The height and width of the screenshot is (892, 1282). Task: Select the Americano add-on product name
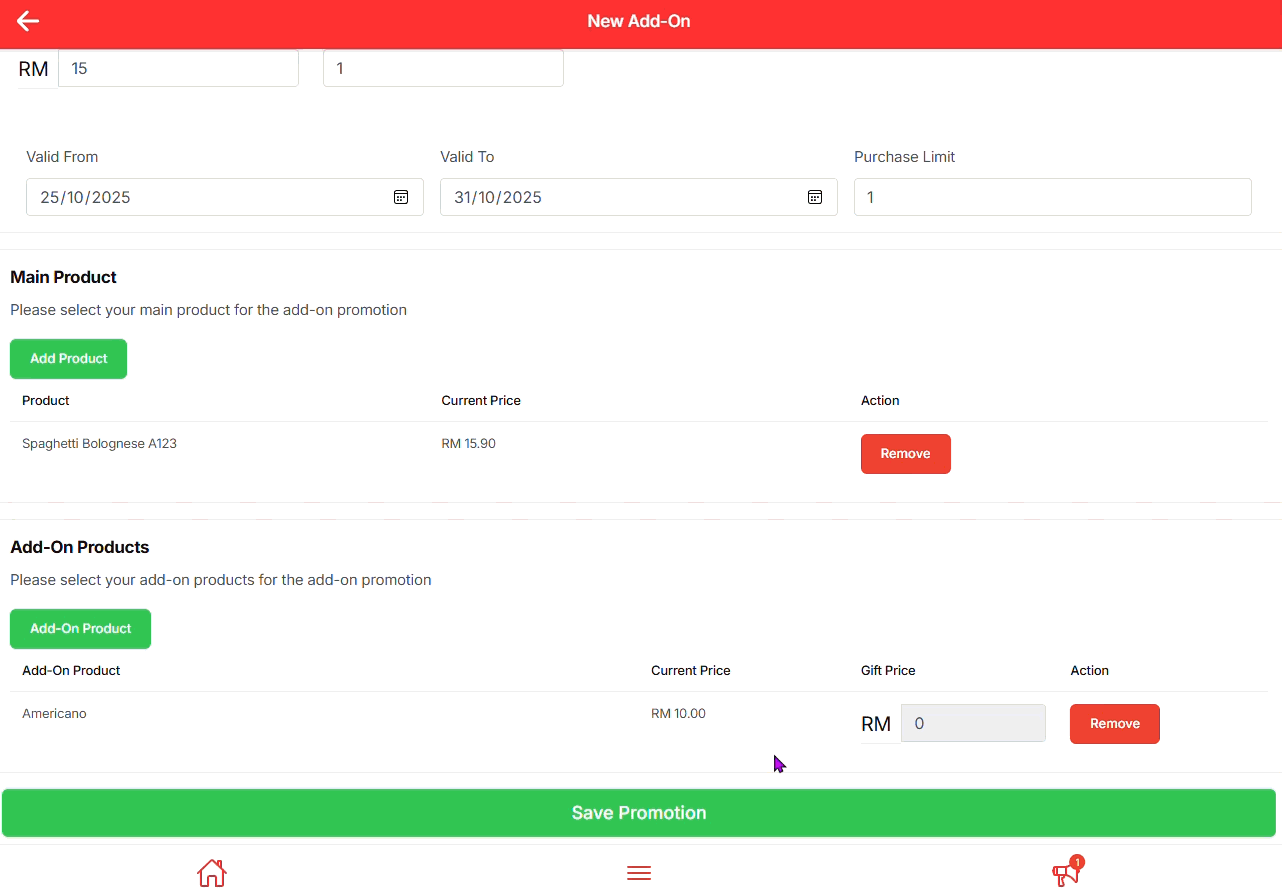(x=54, y=714)
